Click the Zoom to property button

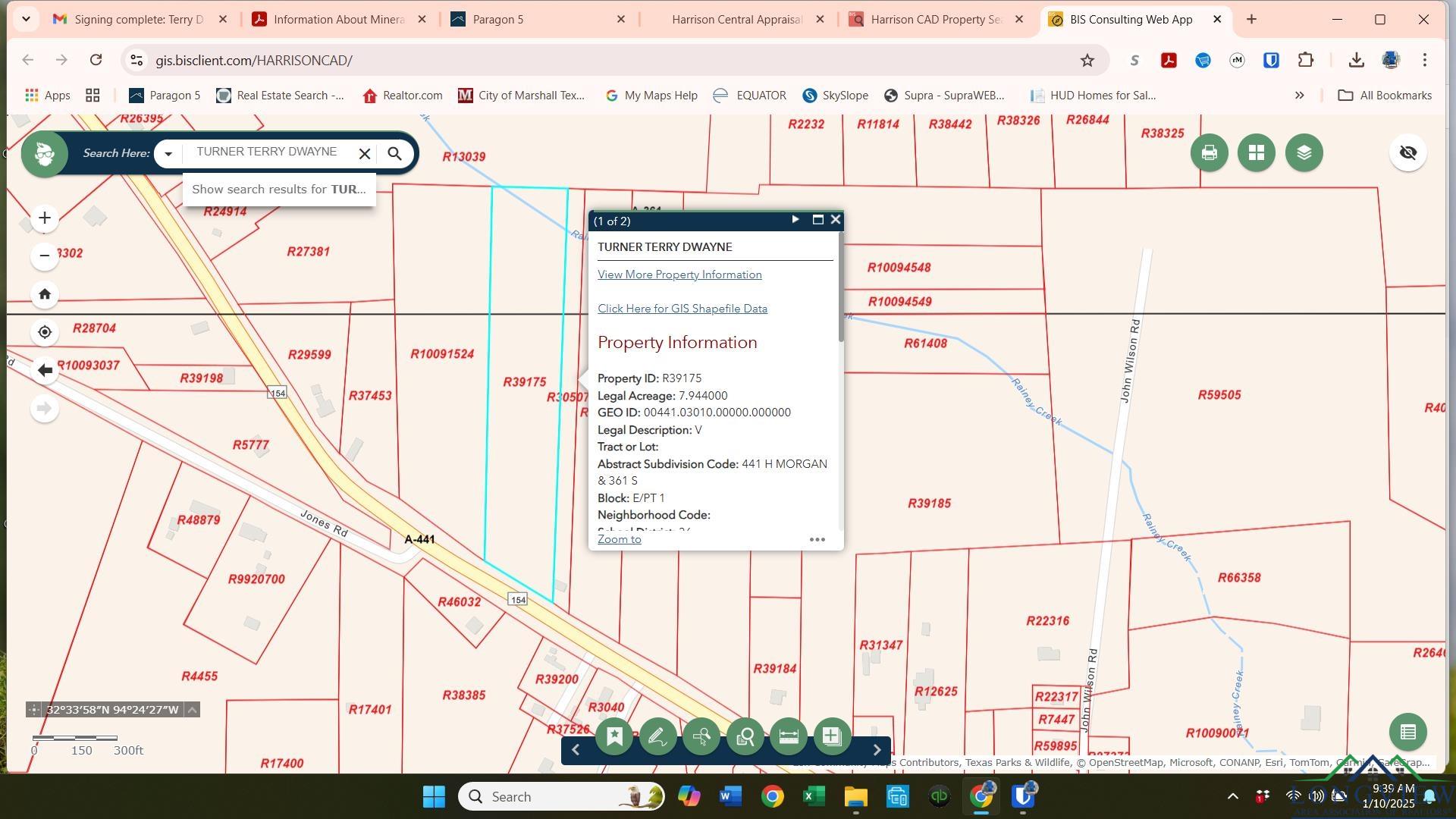[619, 539]
